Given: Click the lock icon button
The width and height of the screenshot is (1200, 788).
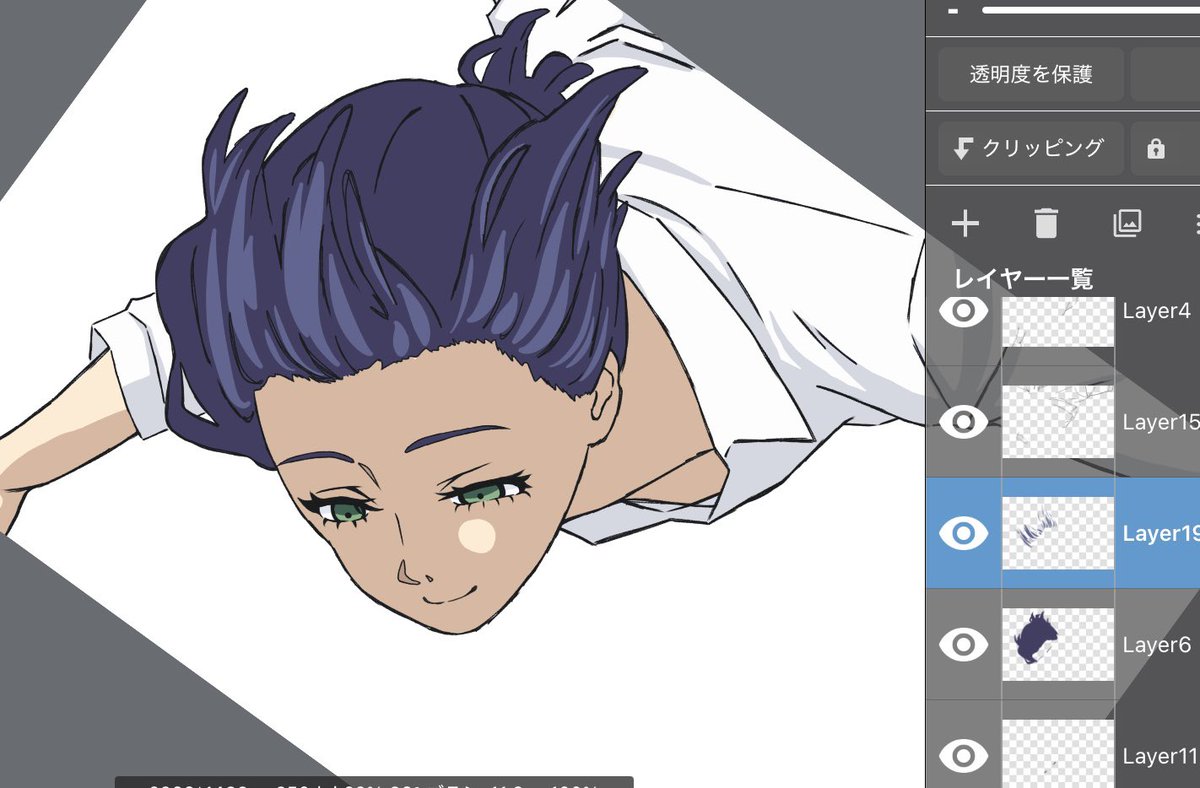Looking at the screenshot, I should click(x=1156, y=149).
